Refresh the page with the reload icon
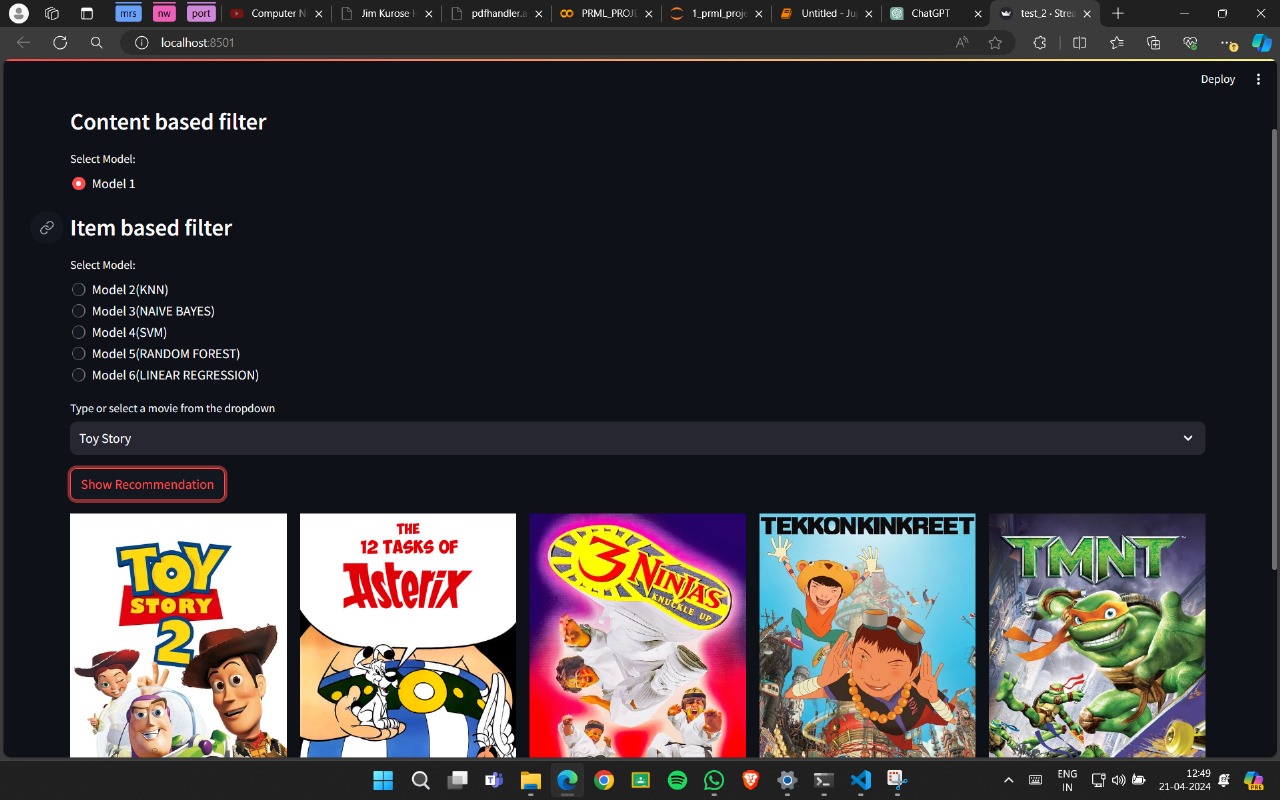The image size is (1280, 800). click(x=60, y=43)
